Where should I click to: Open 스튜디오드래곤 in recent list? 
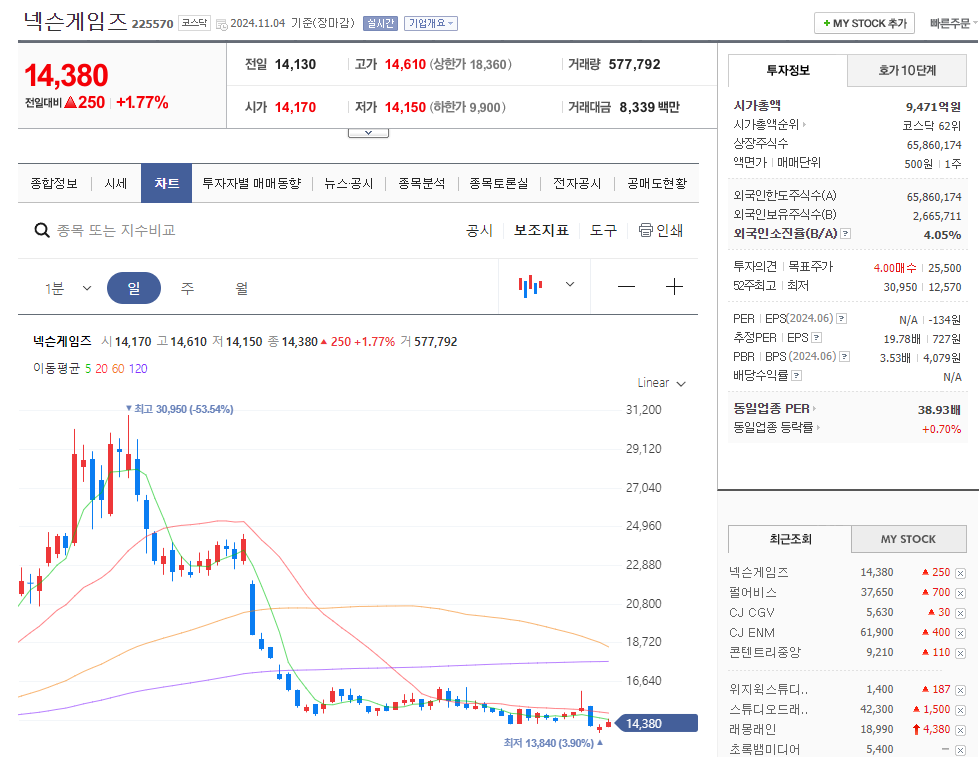(x=768, y=709)
